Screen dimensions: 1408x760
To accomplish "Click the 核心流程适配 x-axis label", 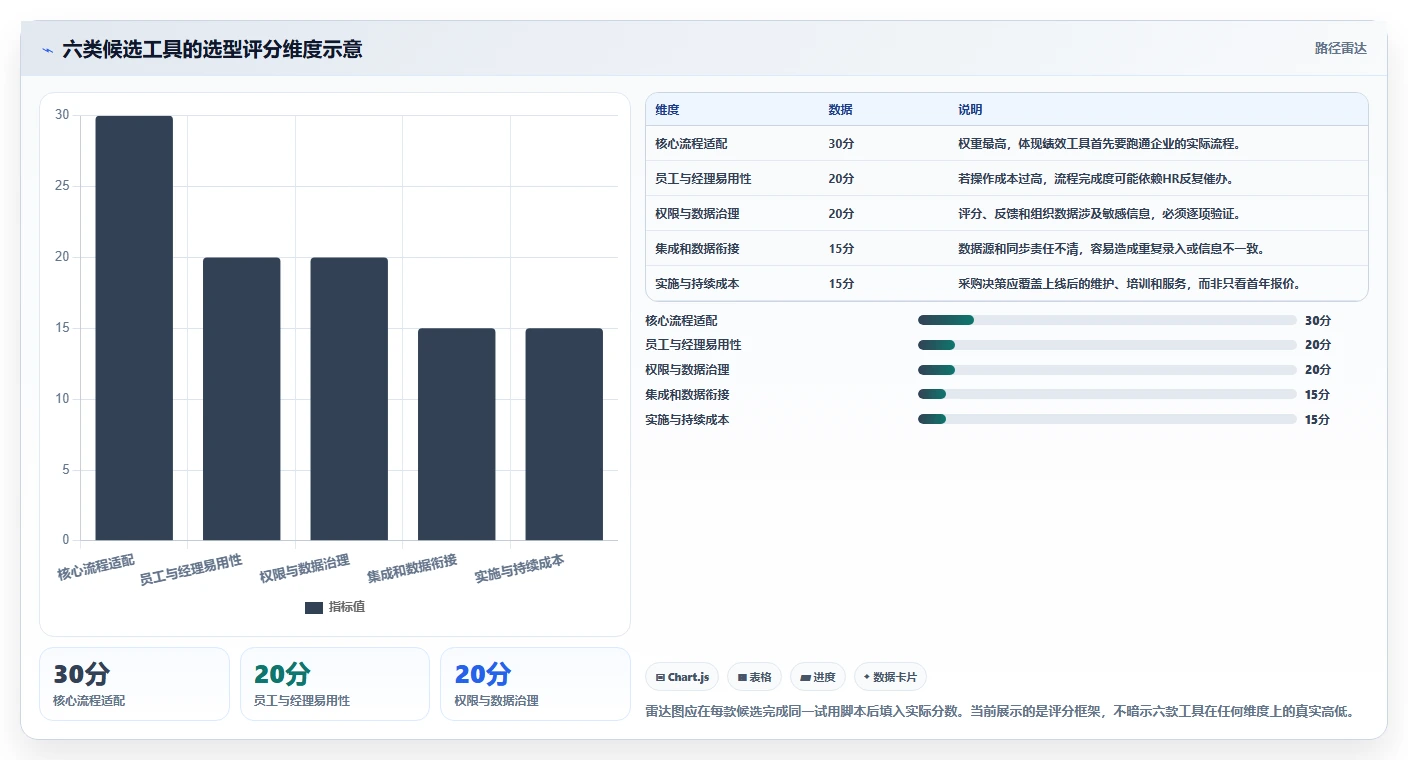I will point(96,567).
